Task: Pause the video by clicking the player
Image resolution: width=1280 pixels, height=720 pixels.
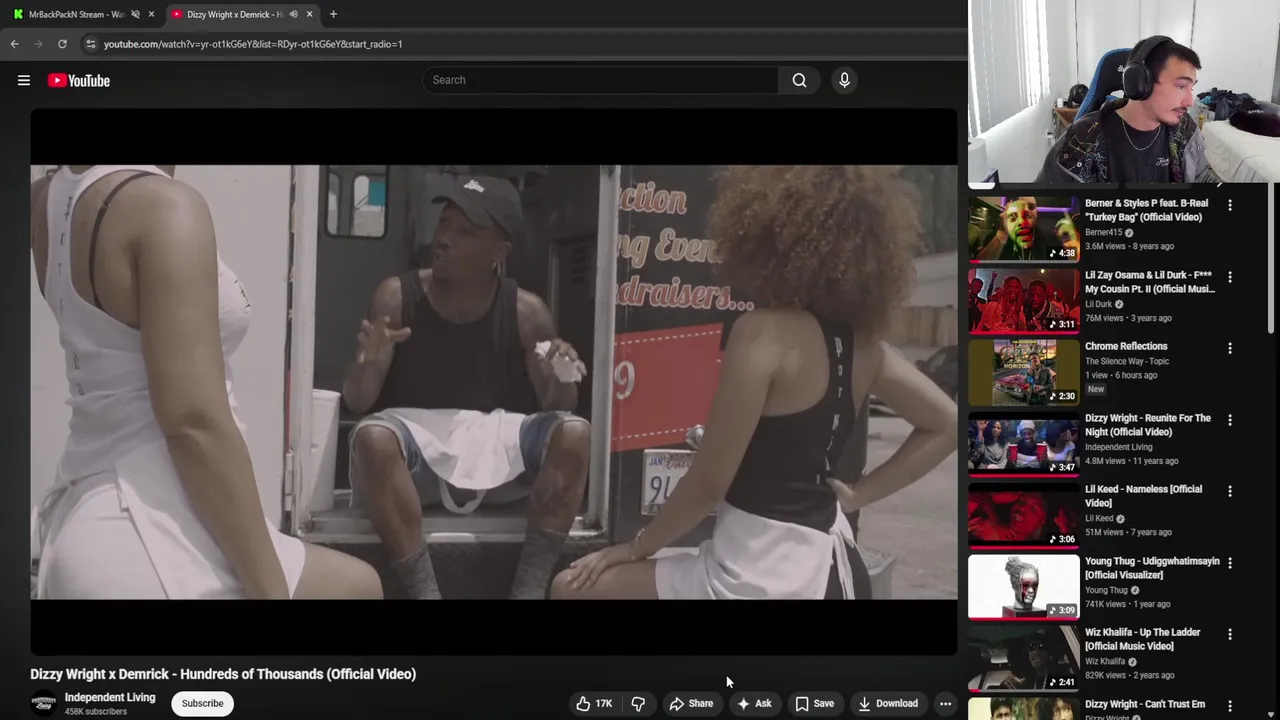Action: pos(494,382)
